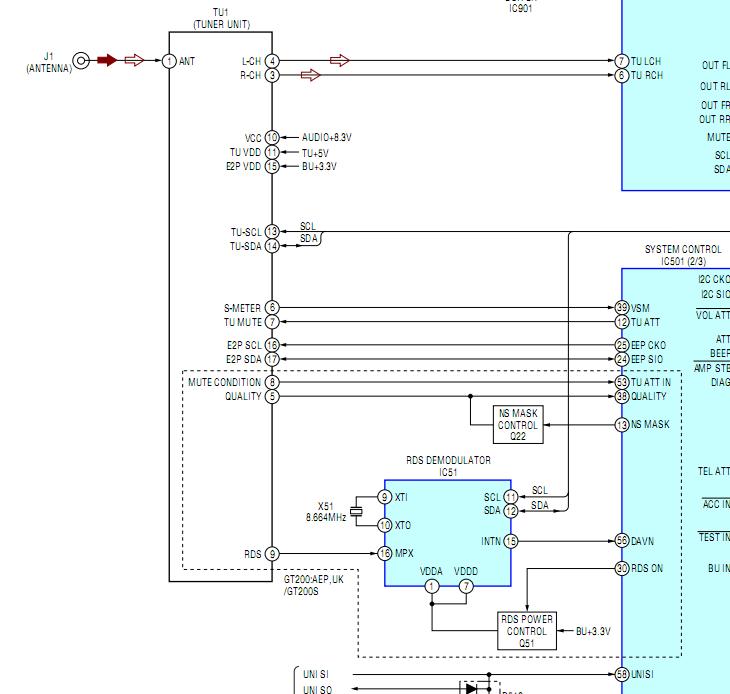
Task: Click pin 58 UNISI on system control
Action: coord(622,674)
